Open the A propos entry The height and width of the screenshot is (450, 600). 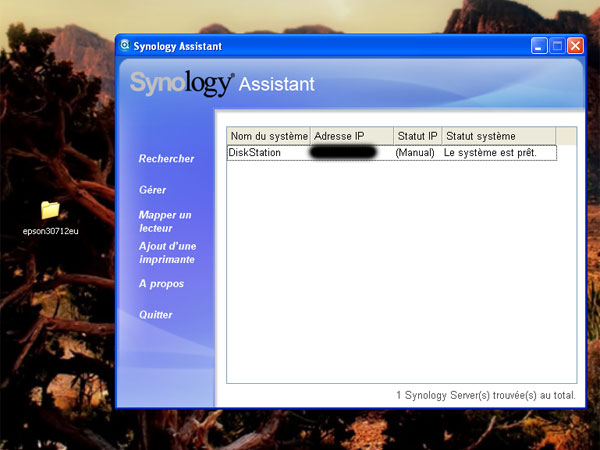pyautogui.click(x=161, y=284)
